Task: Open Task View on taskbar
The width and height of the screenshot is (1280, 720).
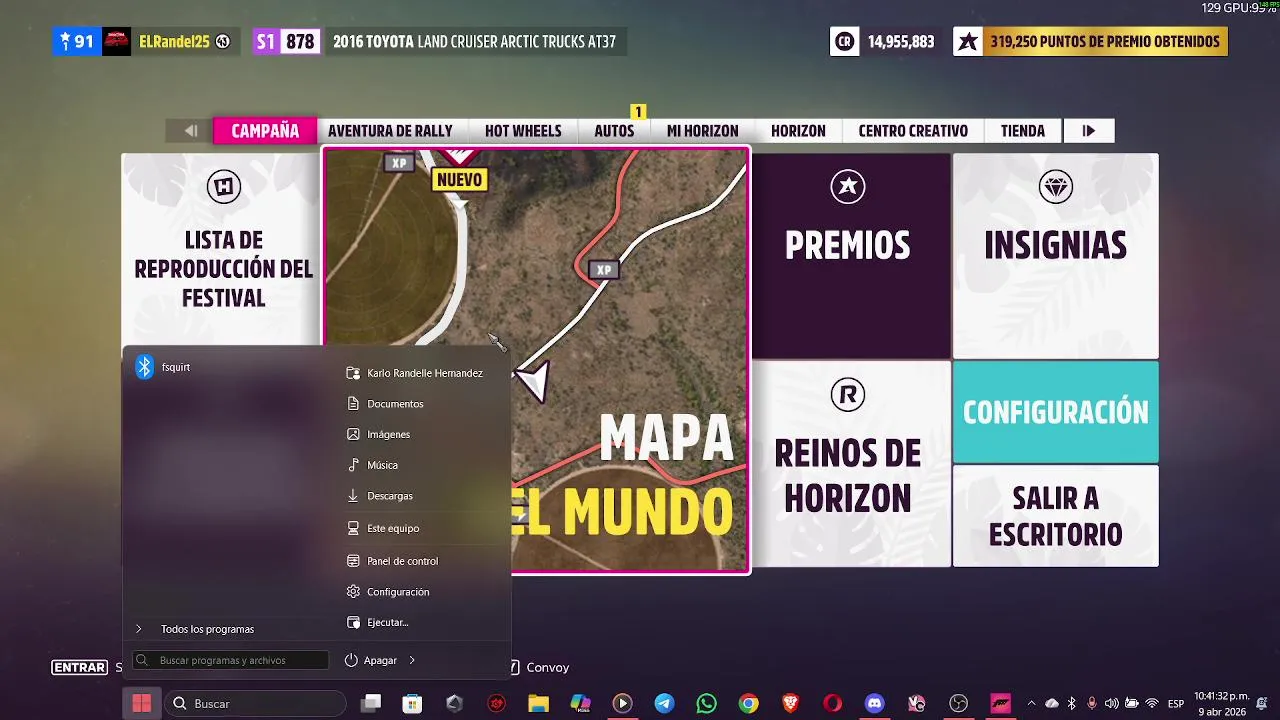Action: coord(371,704)
